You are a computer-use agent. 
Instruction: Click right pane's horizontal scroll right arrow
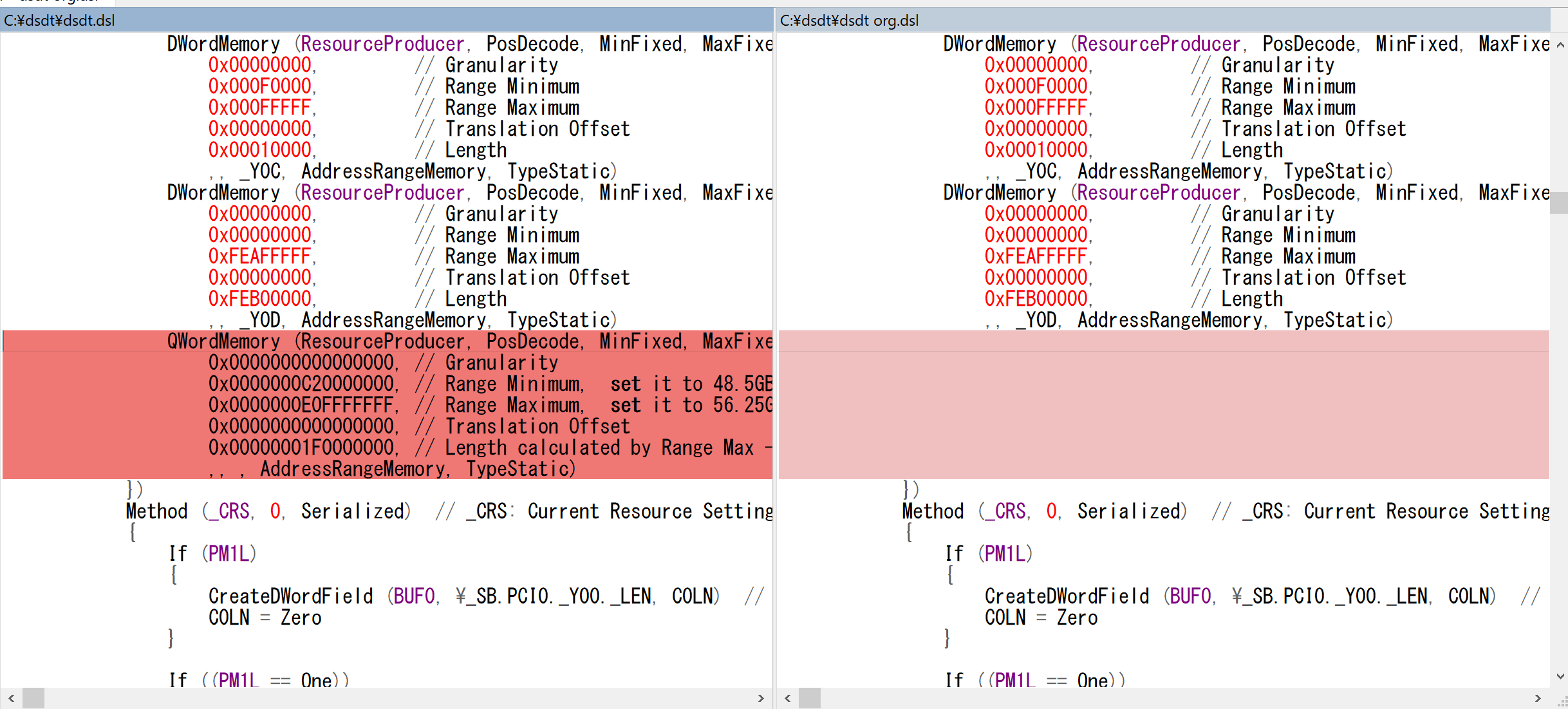click(x=1538, y=698)
